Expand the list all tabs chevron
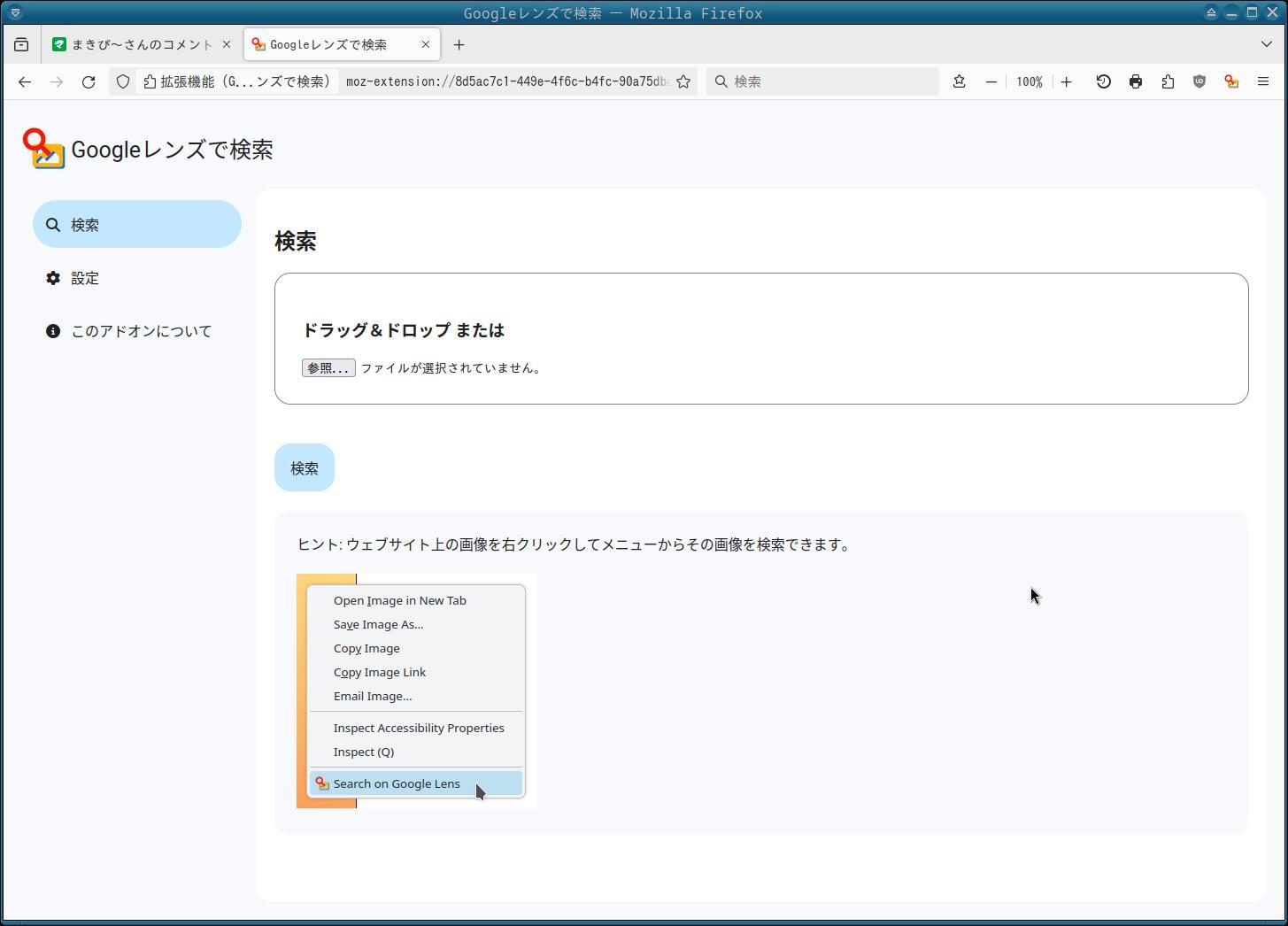Screen dimensions: 1288x926 [x=1266, y=44]
